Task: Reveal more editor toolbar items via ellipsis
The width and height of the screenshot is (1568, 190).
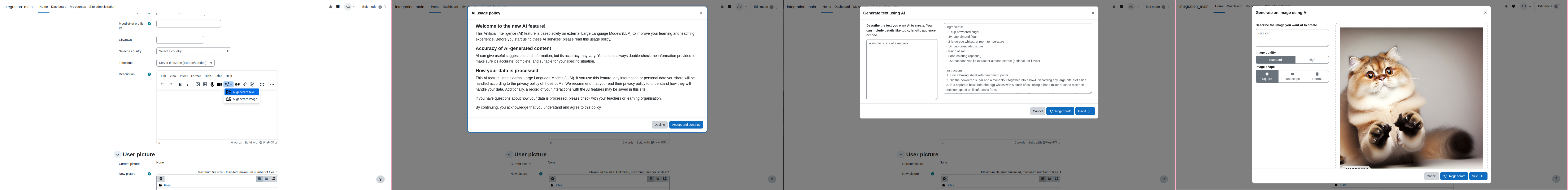Action: coord(272,84)
